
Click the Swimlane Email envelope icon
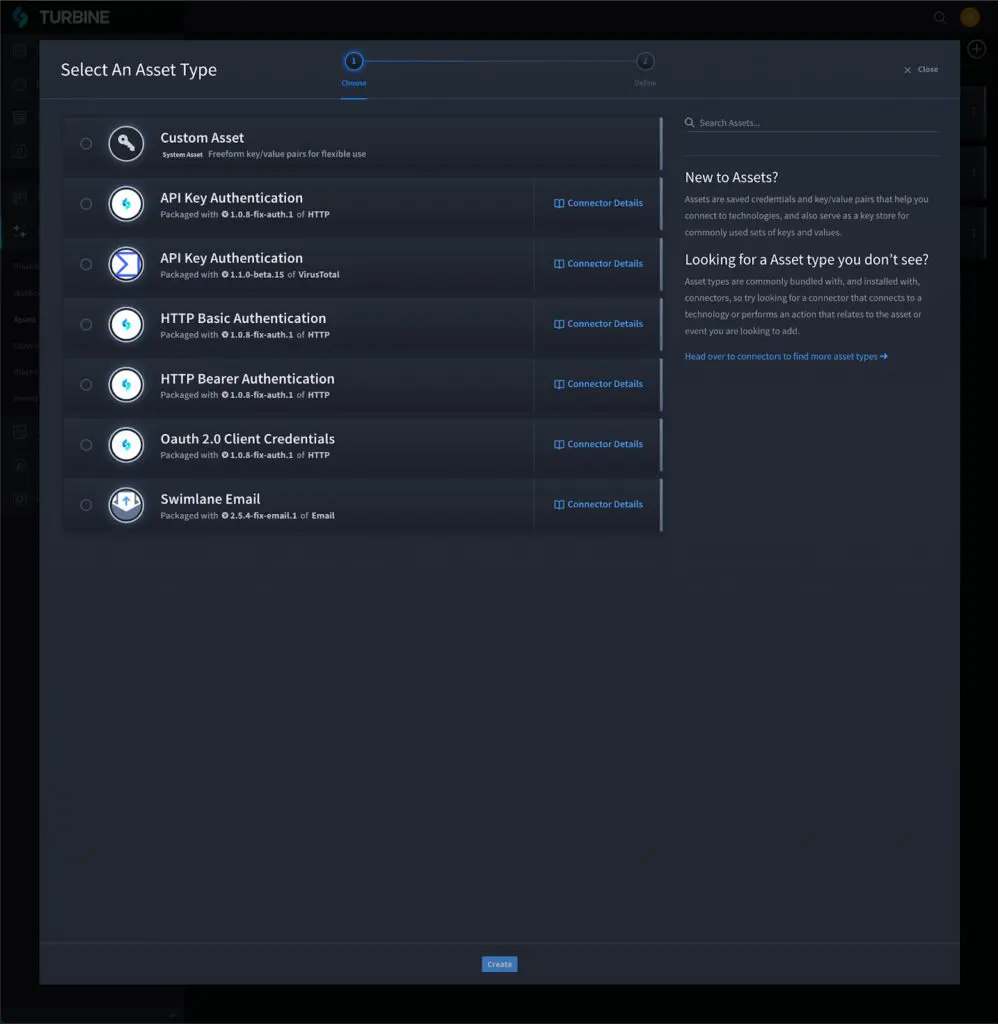pos(126,504)
